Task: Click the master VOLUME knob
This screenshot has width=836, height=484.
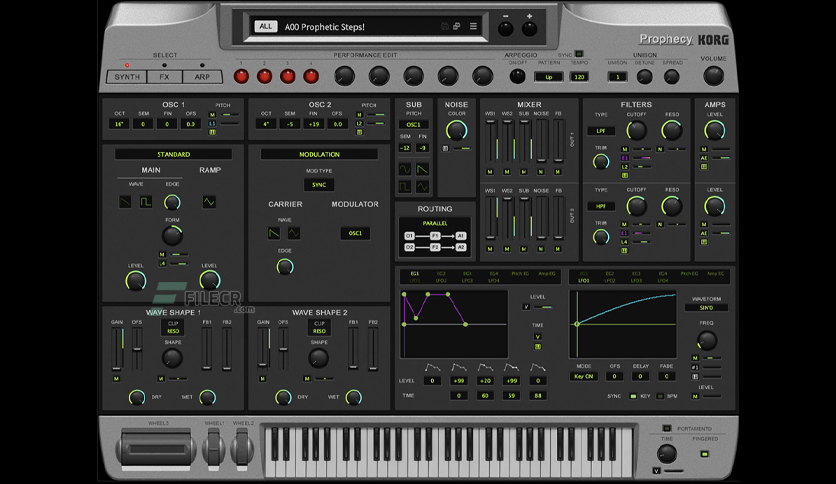Action: click(x=713, y=76)
